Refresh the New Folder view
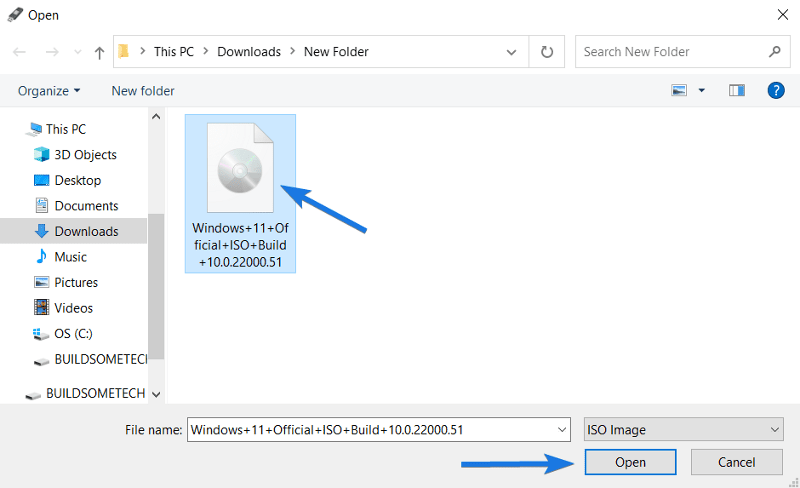This screenshot has height=488, width=800. tap(547, 52)
